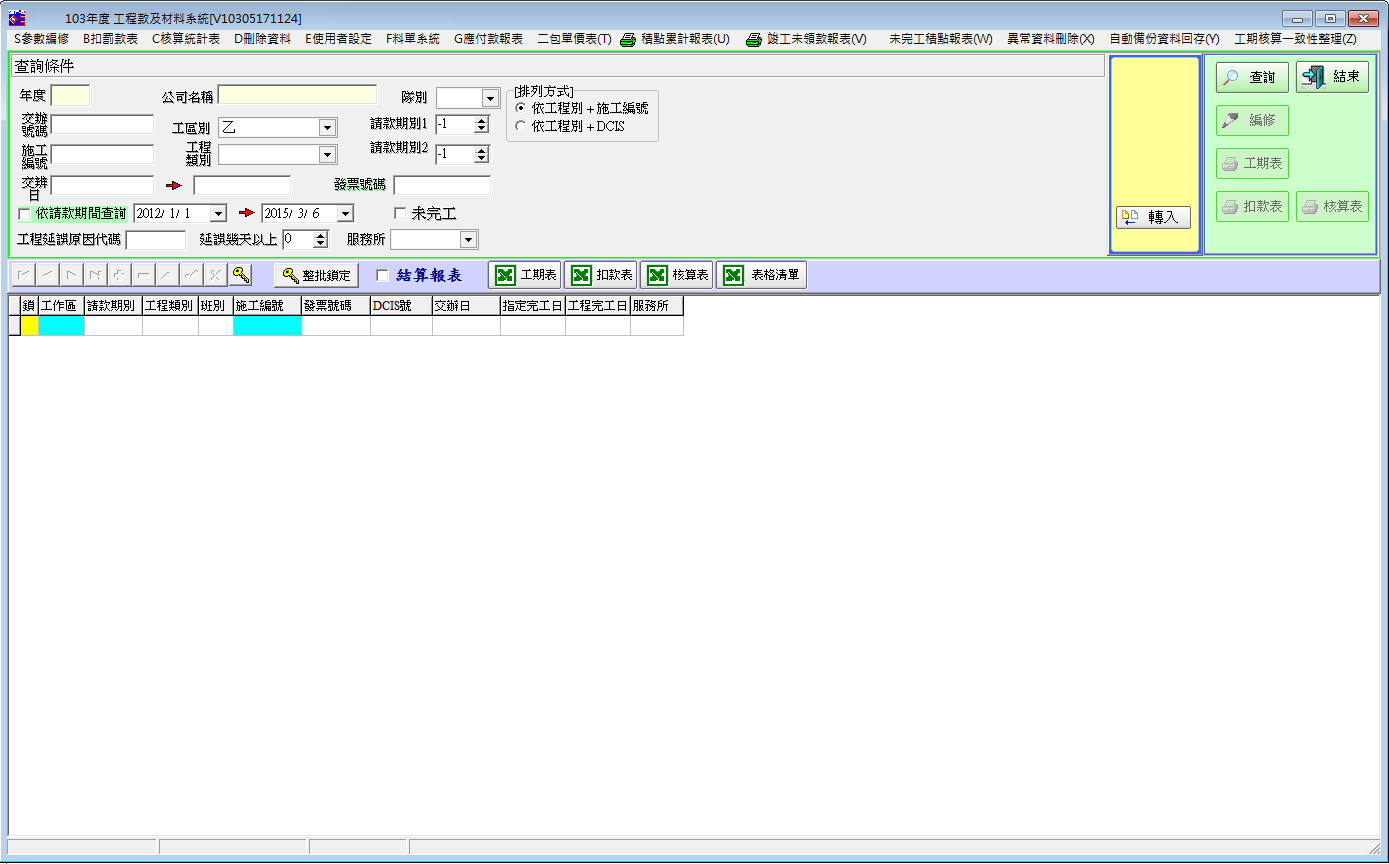This screenshot has width=1389, height=864.
Task: Expand the 隊別 combo box
Action: coord(490,98)
